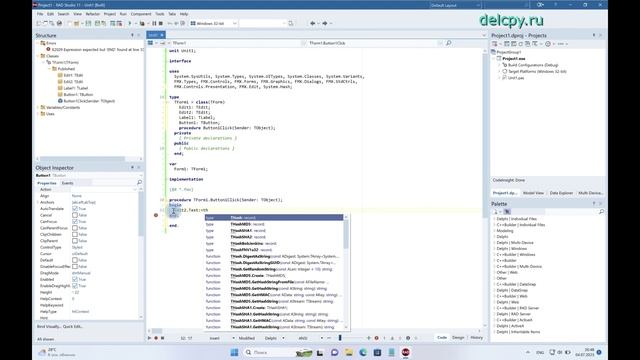The height and width of the screenshot is (360, 640).
Task: Open the Project menu
Action: coord(110,14)
